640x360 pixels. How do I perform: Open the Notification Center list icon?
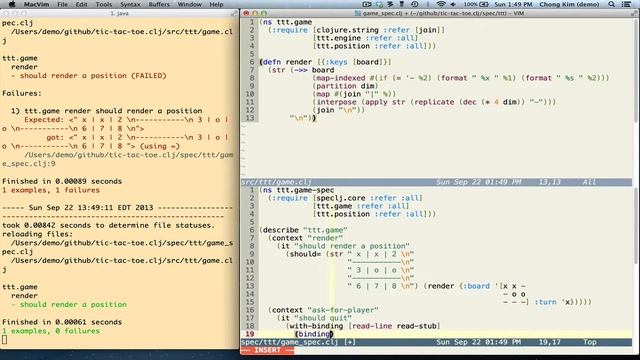[x=626, y=4]
